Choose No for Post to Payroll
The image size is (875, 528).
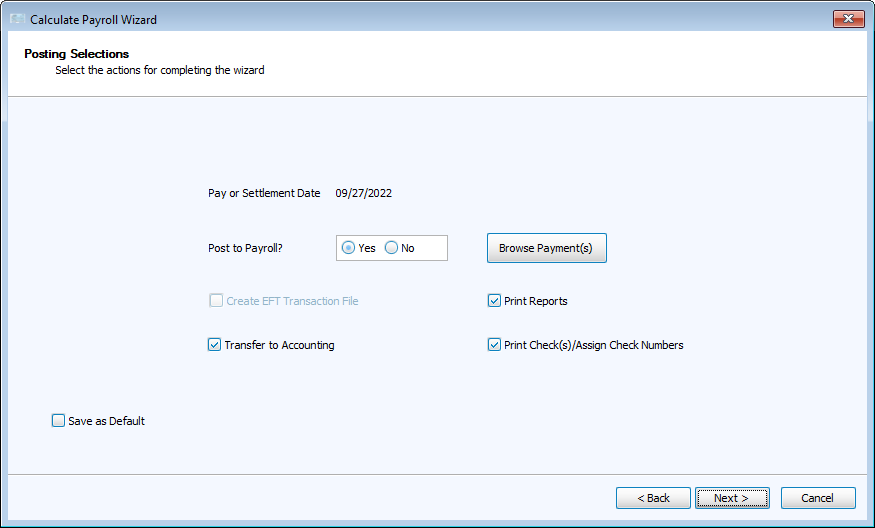pyautogui.click(x=392, y=248)
